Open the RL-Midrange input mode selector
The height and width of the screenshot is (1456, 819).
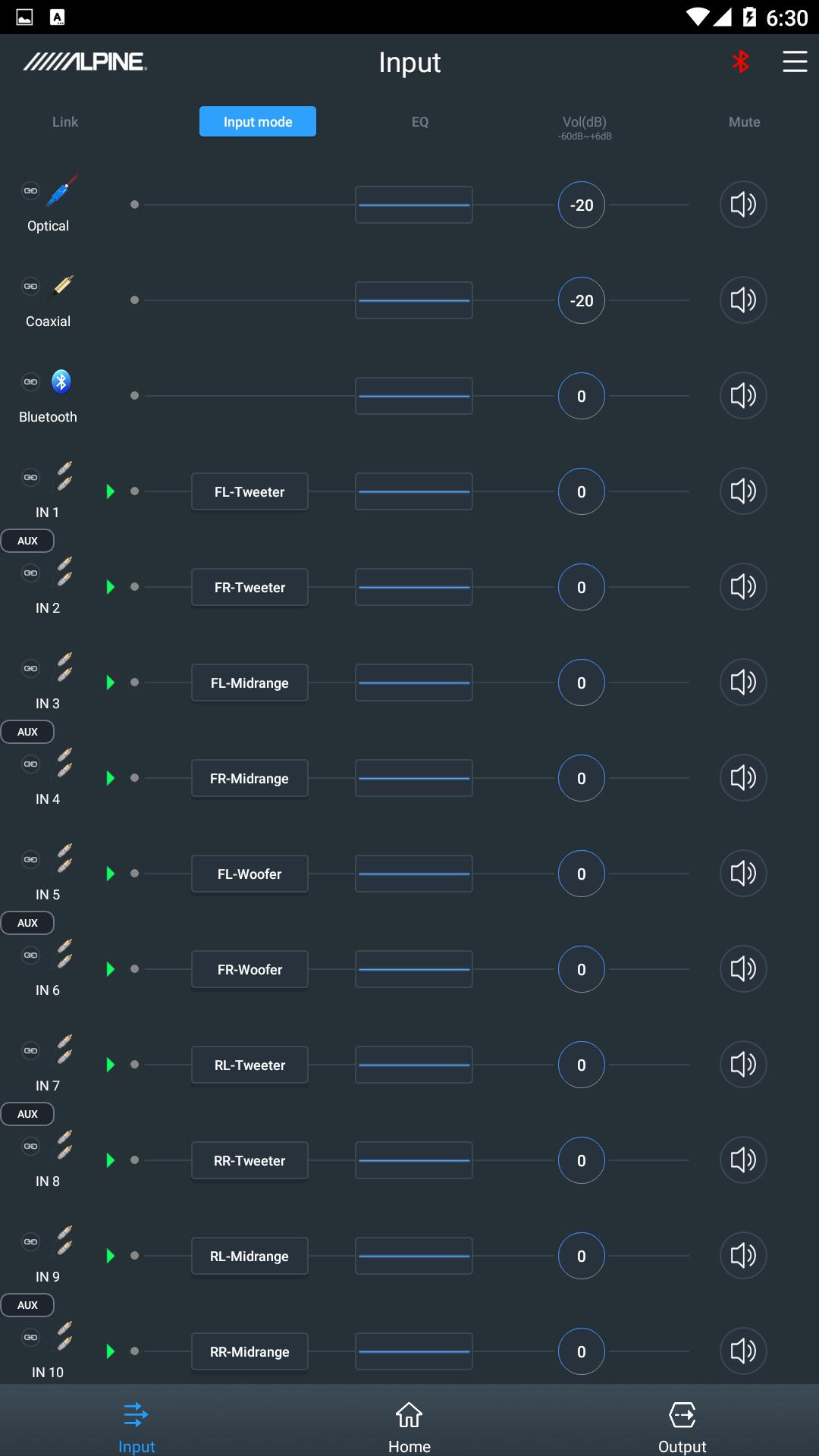tap(249, 1256)
